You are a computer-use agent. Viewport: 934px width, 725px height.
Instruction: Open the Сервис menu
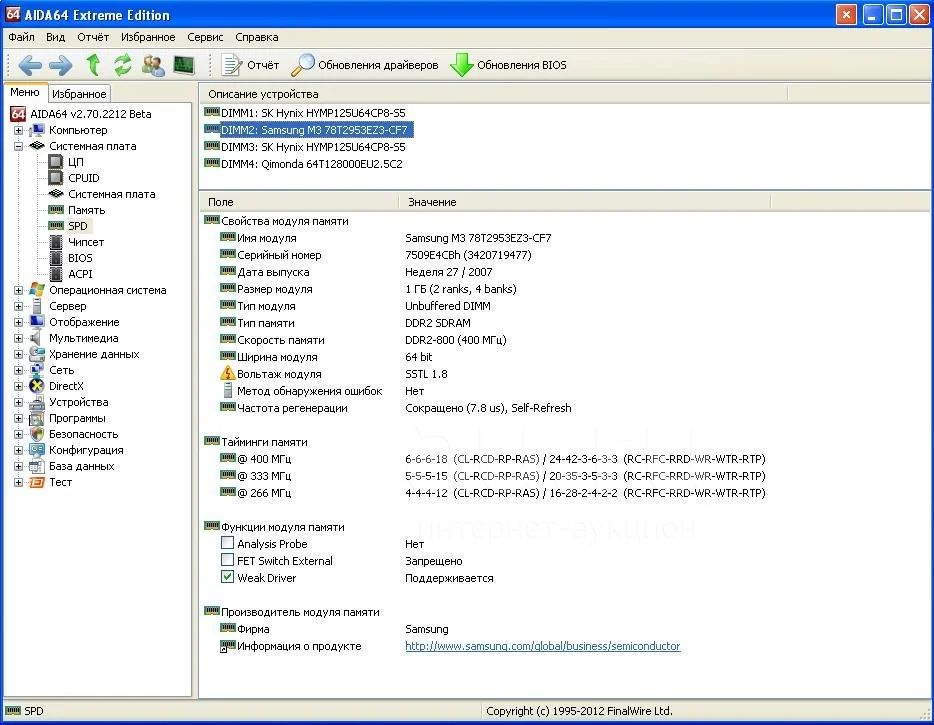click(x=205, y=37)
